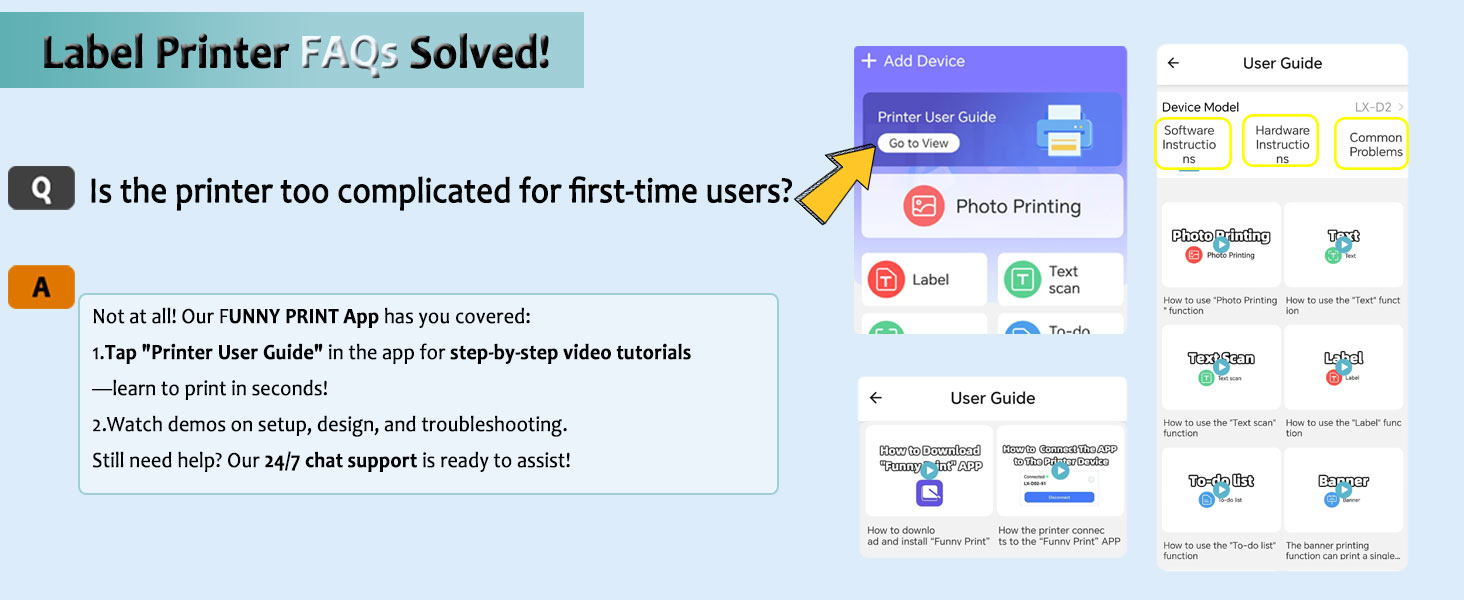The image size is (1464, 600).
Task: Select 'How to use the "Text" function' caption
Action: pos(1343,305)
